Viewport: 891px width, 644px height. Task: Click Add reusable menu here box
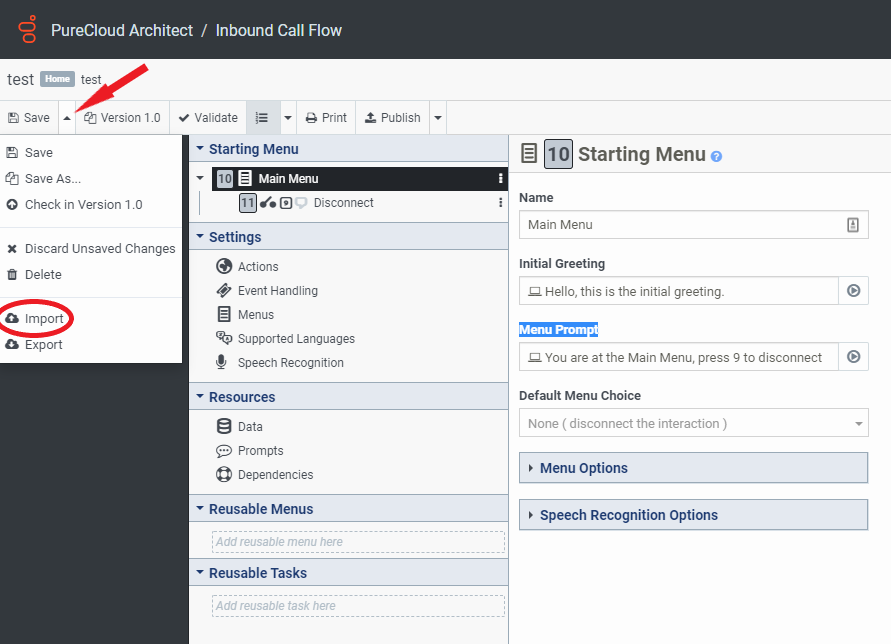click(x=358, y=542)
